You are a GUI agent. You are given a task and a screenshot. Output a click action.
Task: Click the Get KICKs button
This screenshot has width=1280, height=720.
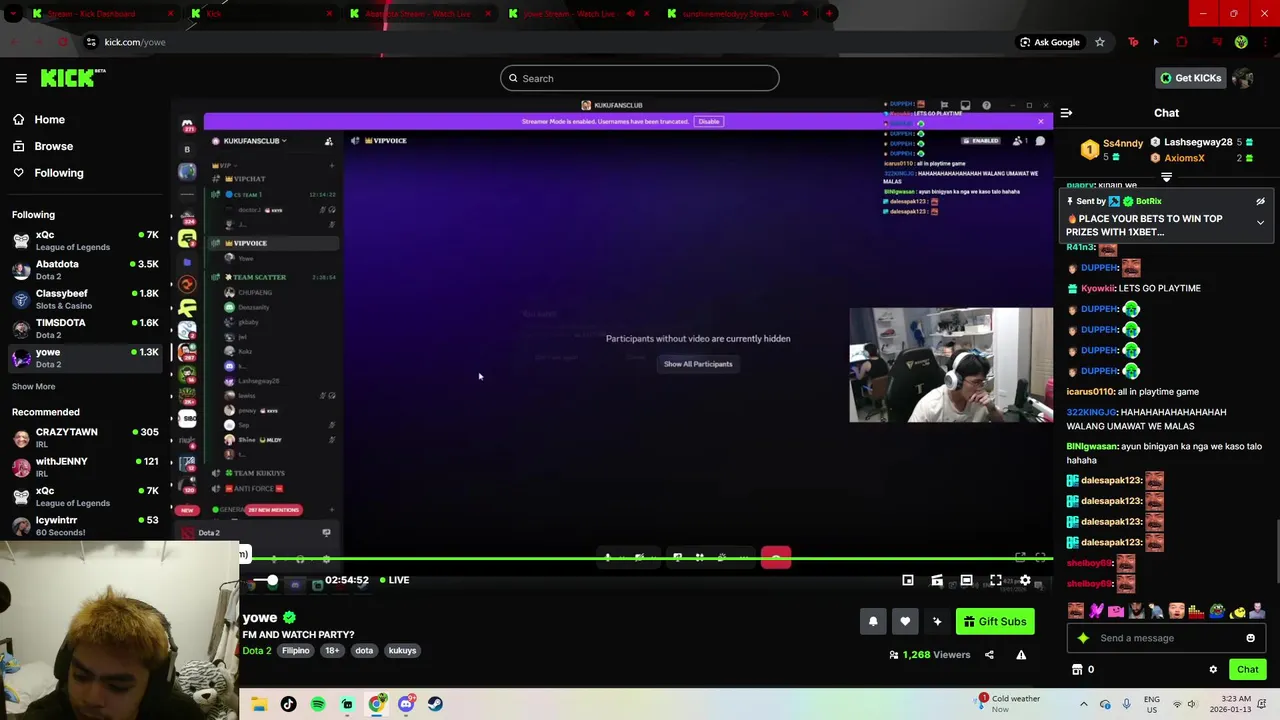point(1190,78)
